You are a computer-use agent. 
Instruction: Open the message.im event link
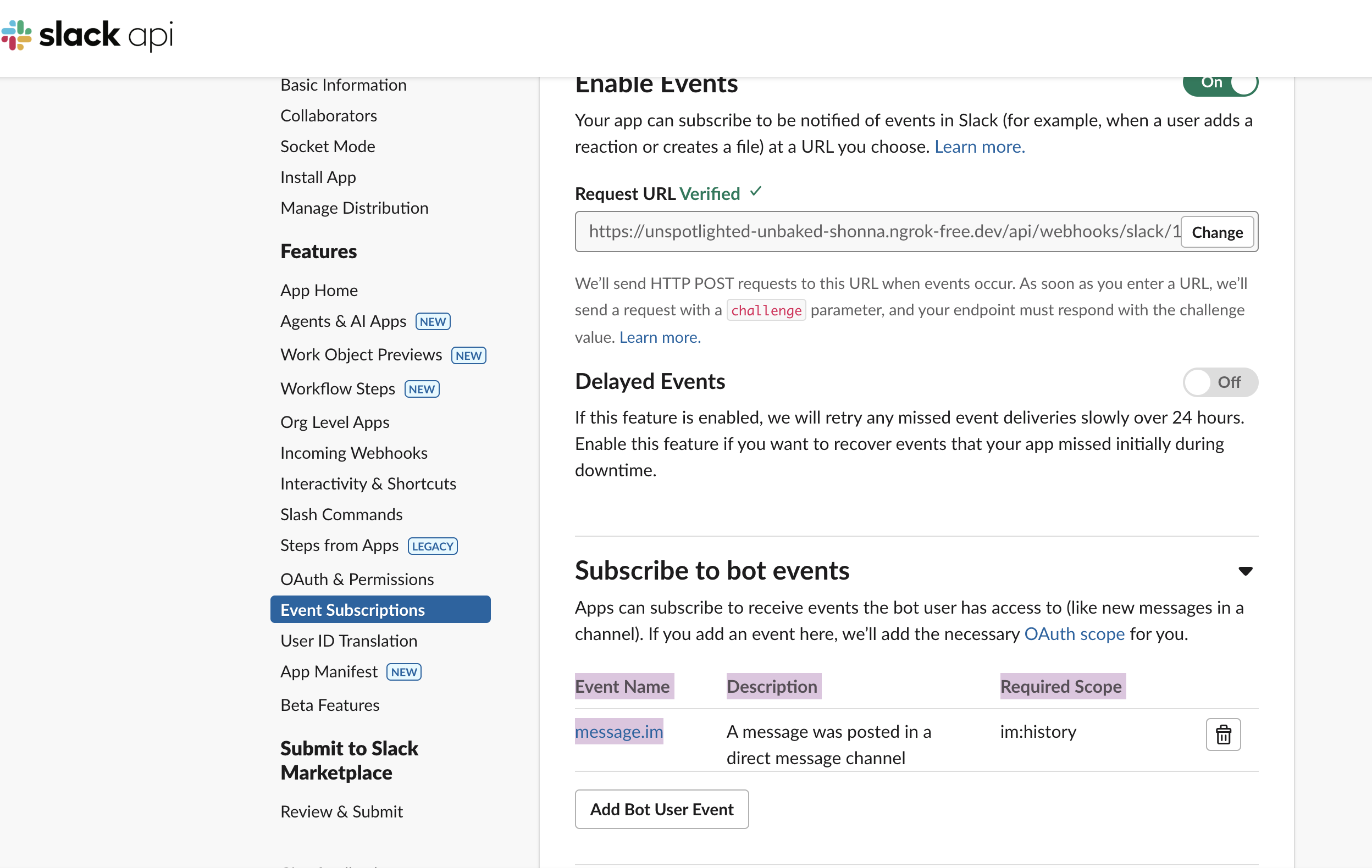(619, 731)
